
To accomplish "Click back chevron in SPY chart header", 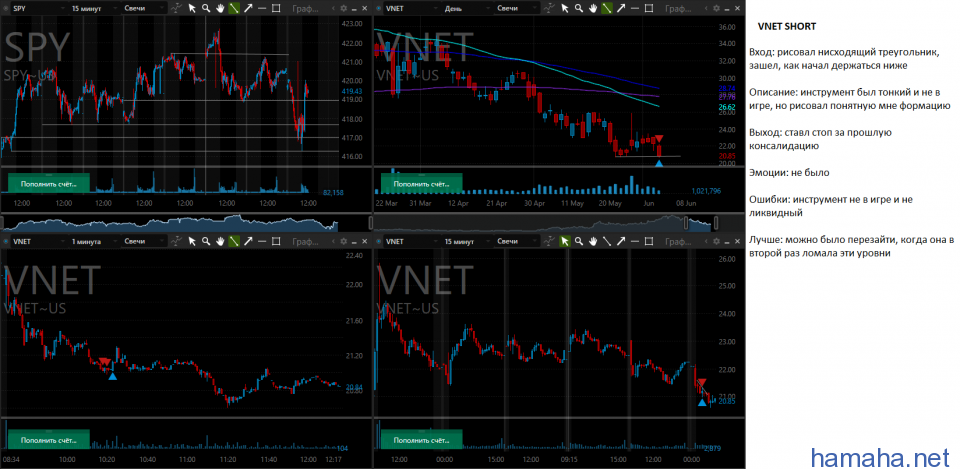I will (x=333, y=9).
